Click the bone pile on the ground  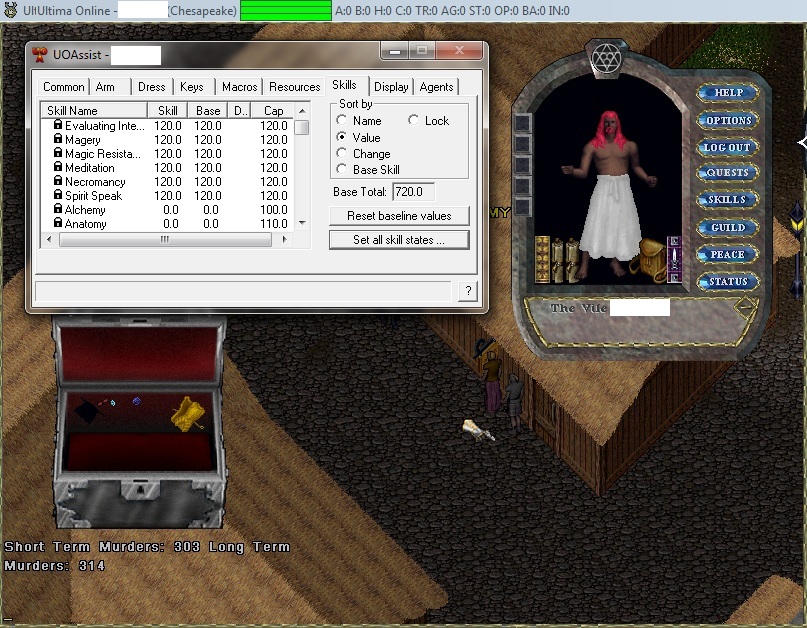click(478, 430)
